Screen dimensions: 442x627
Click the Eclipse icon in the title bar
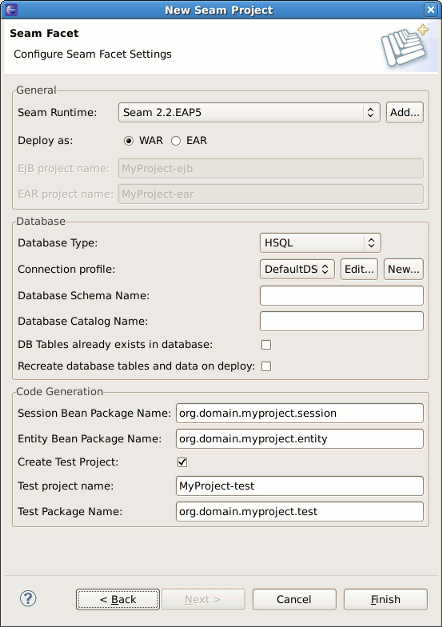pyautogui.click(x=11, y=9)
